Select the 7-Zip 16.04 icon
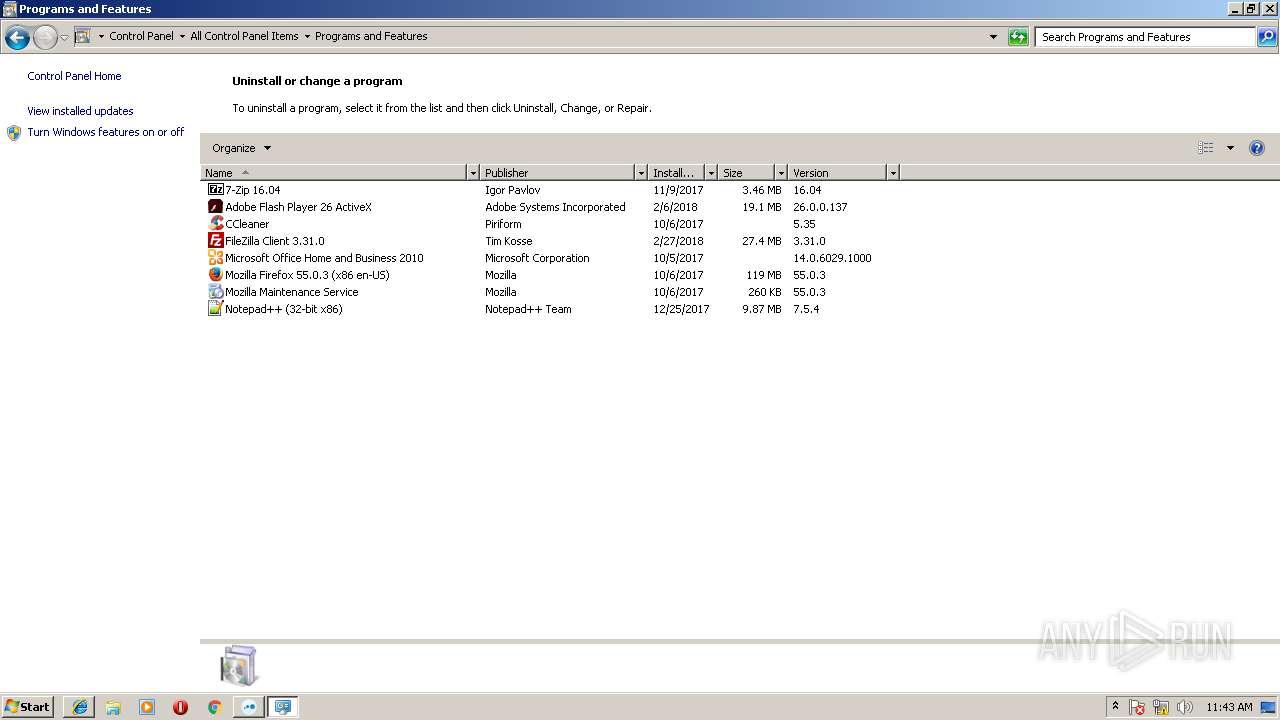The image size is (1280, 720). (x=215, y=190)
